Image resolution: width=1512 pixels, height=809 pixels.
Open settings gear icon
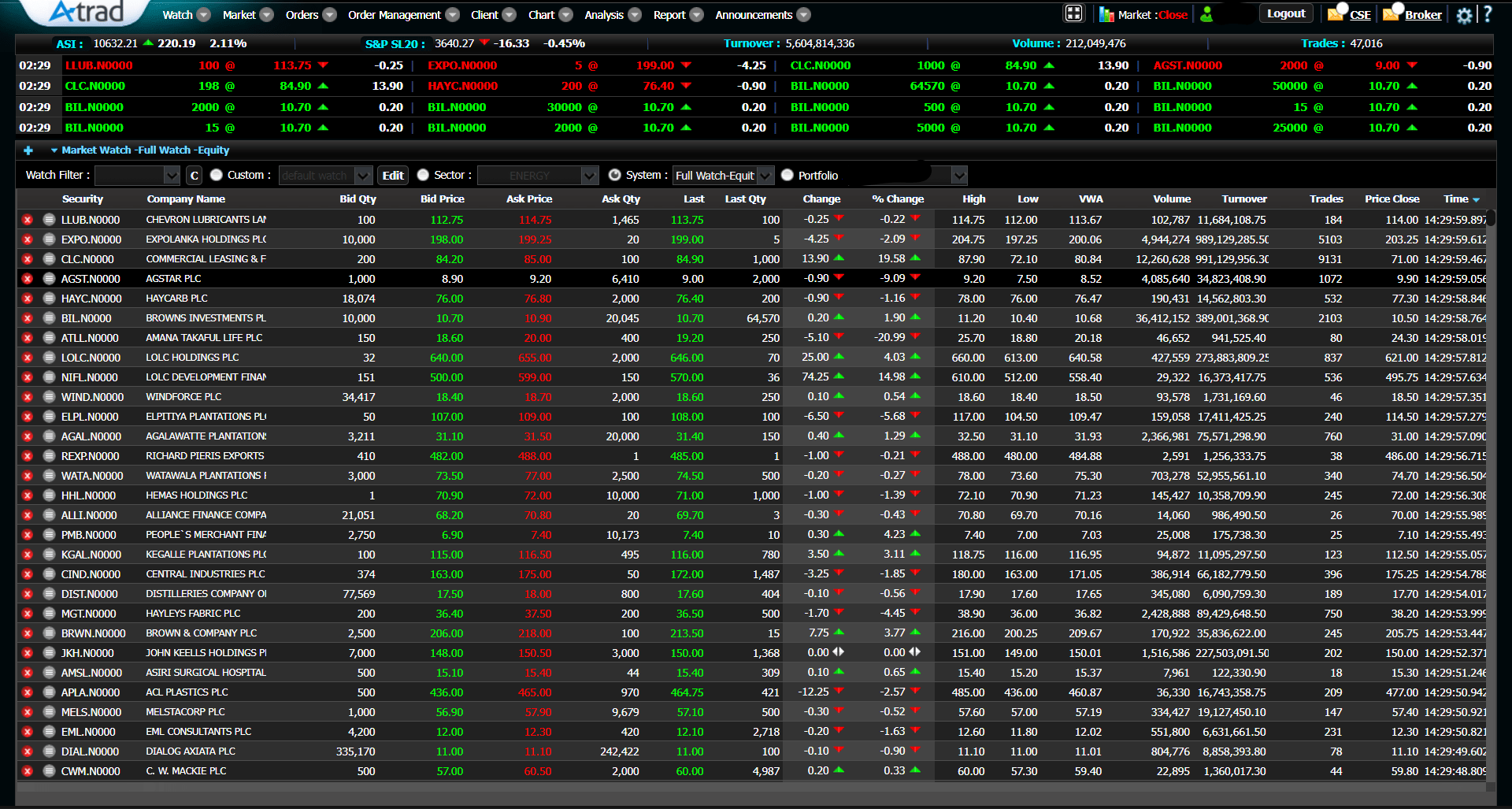click(x=1464, y=15)
